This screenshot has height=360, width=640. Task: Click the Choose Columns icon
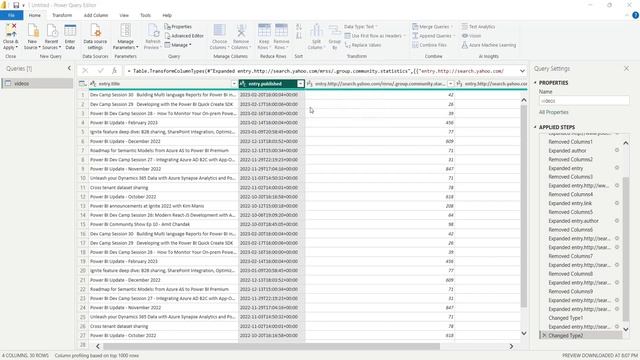[x=220, y=31]
